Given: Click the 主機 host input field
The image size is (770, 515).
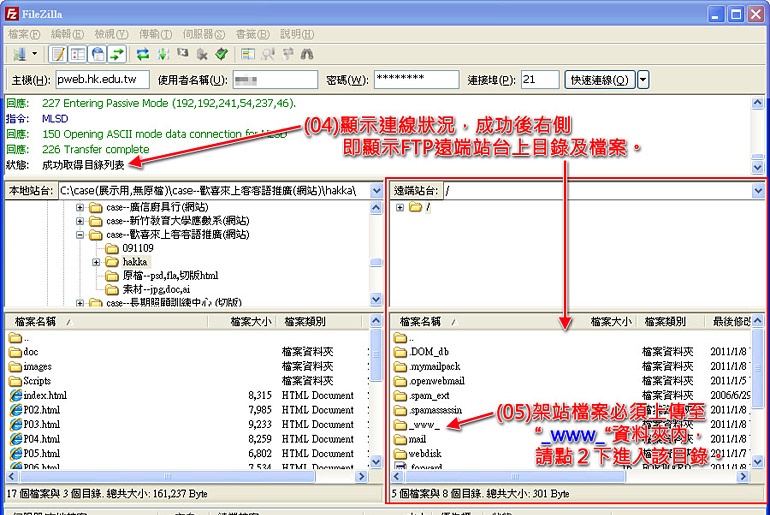Looking at the screenshot, I should (102, 80).
